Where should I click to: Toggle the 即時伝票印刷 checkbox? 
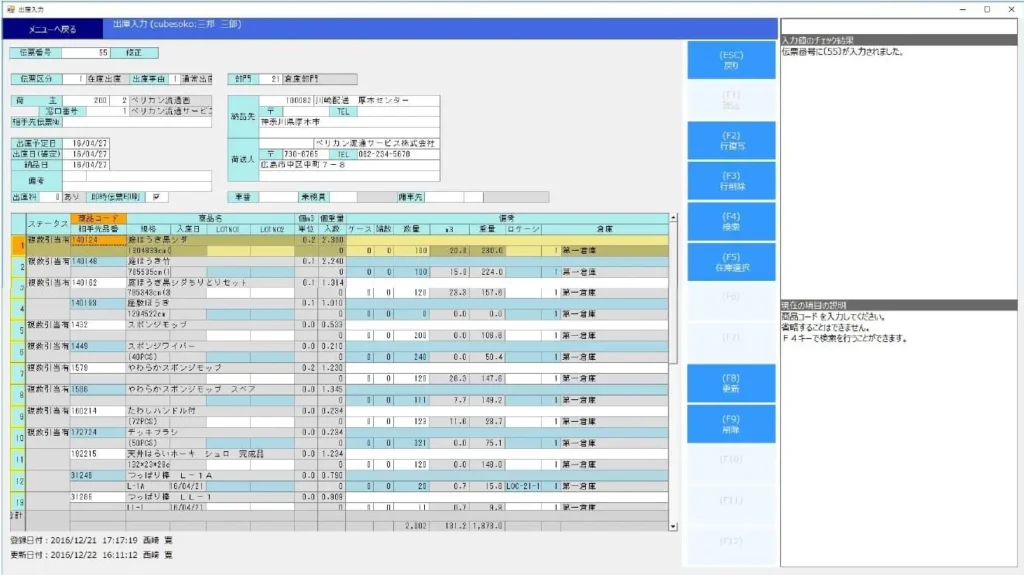tap(156, 197)
